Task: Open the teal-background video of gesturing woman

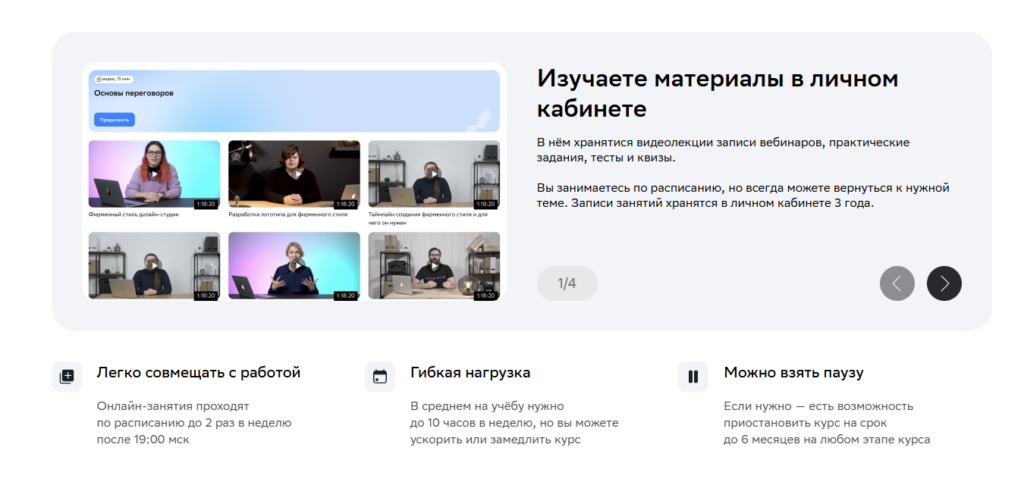Action: tap(294, 266)
